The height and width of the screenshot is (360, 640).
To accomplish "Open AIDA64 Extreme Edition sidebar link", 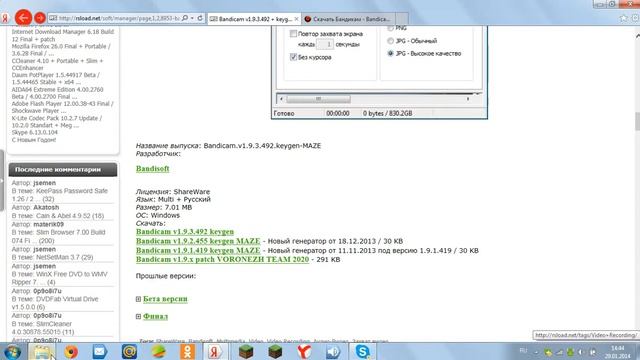I will pos(58,93).
